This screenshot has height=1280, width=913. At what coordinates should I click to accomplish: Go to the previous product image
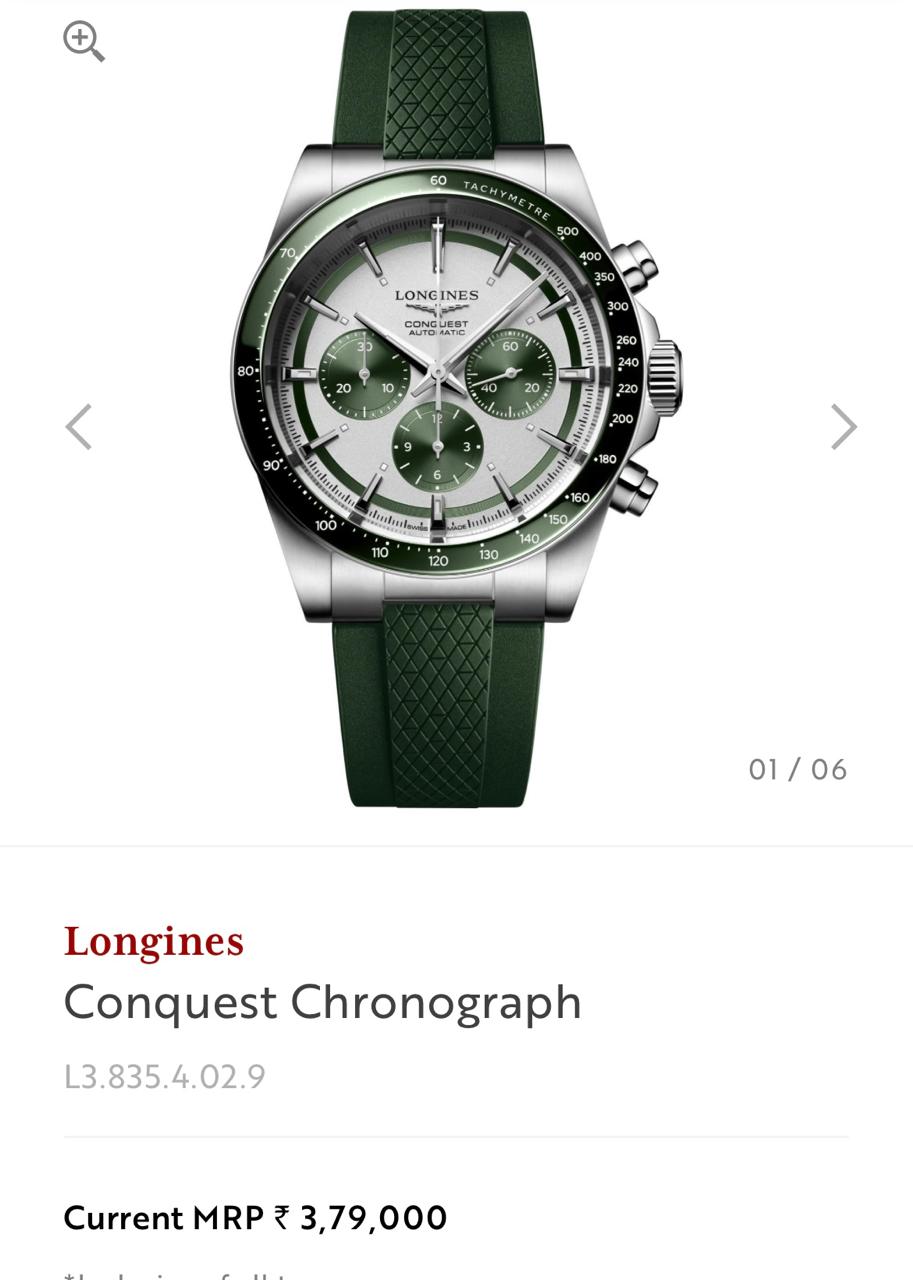(x=79, y=427)
